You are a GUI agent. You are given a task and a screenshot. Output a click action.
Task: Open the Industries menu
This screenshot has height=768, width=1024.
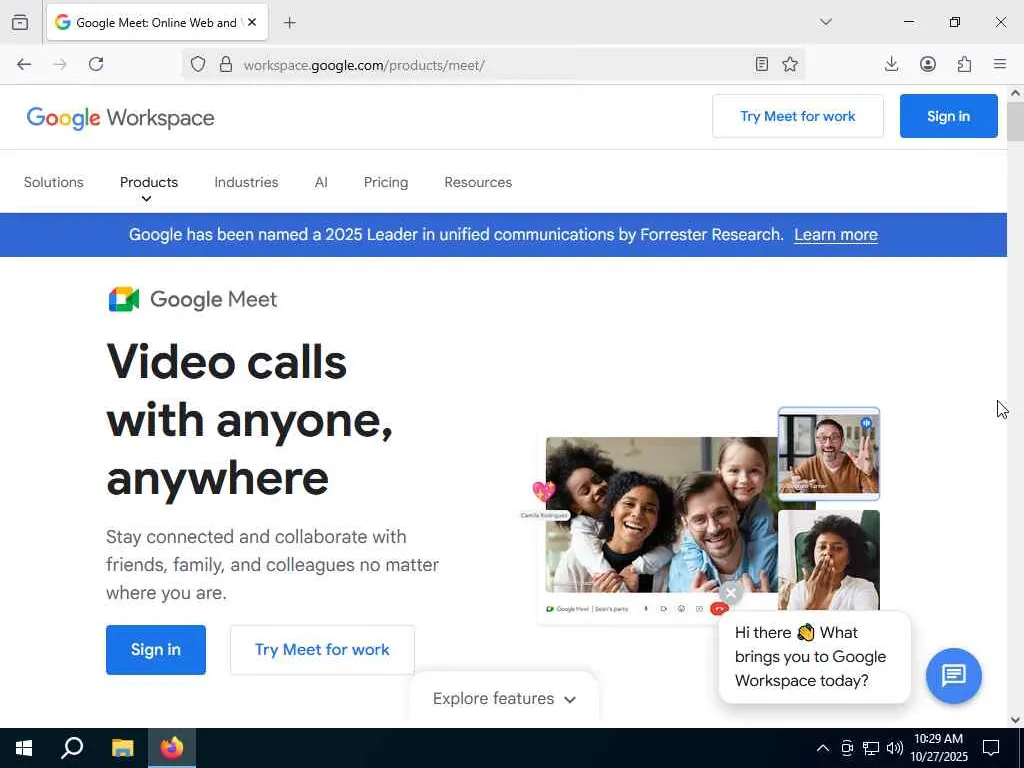(x=246, y=182)
